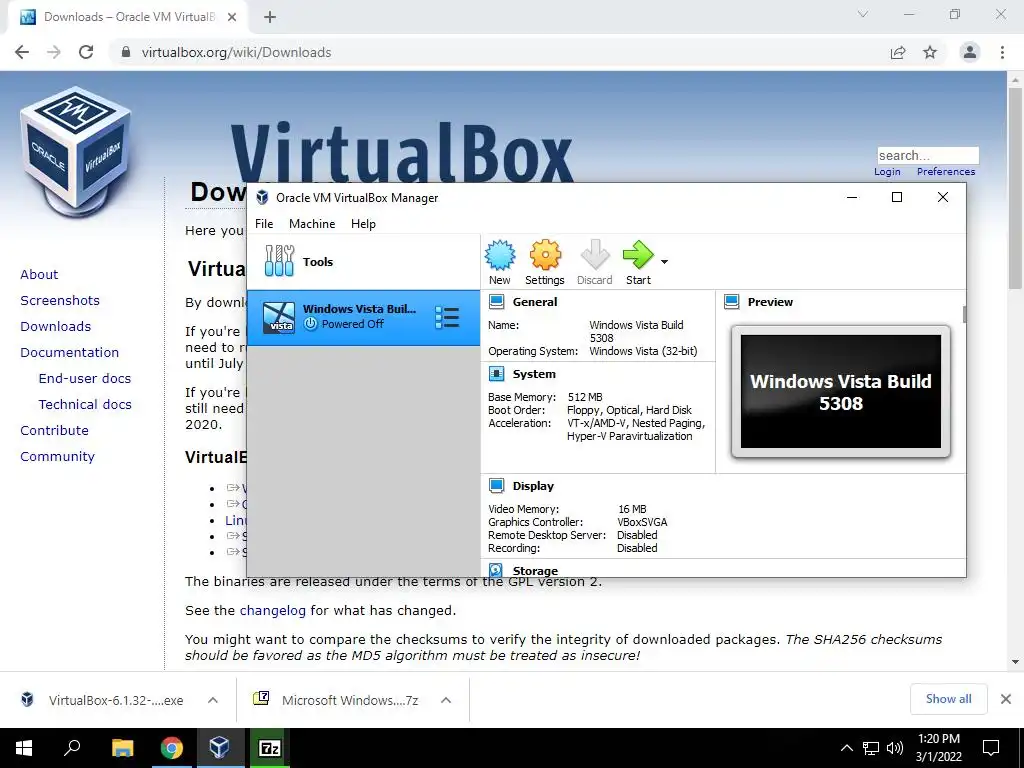Click the General section icon
The image size is (1024, 768).
[496, 302]
